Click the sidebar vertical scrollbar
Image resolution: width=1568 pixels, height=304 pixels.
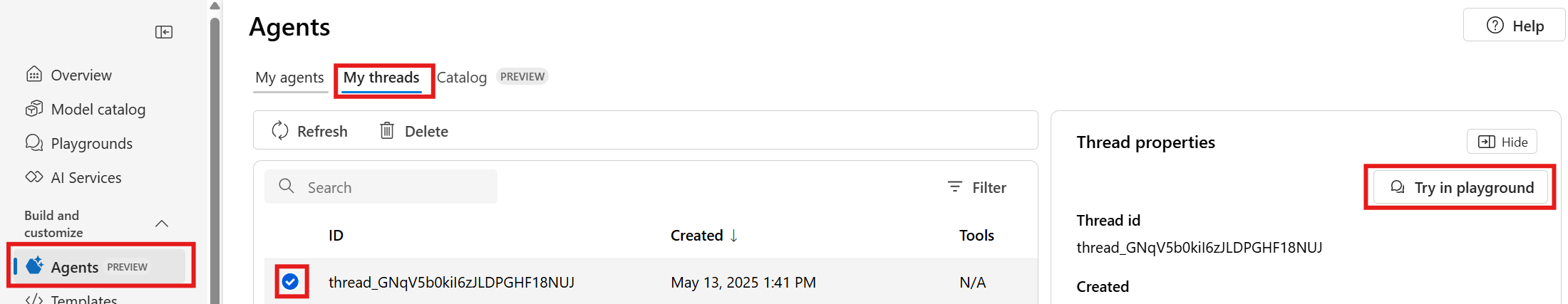pos(215,157)
